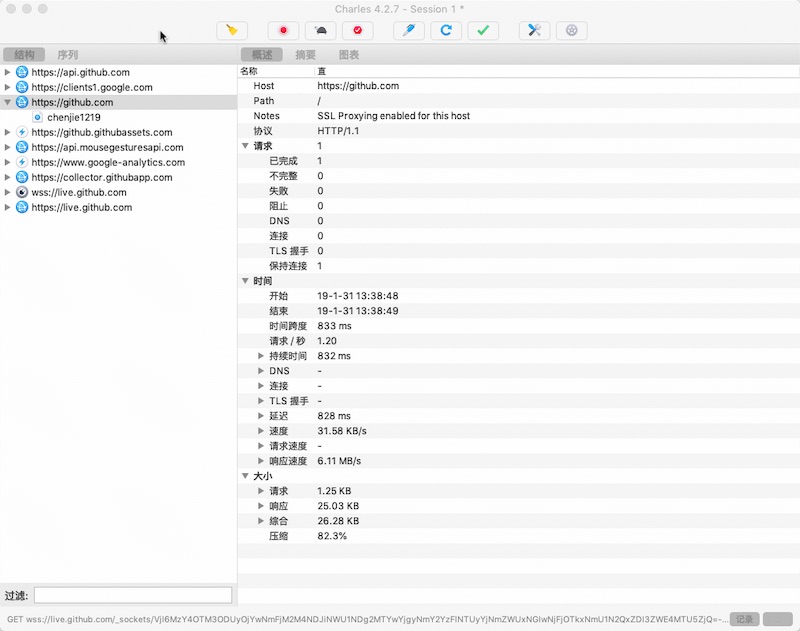Expand the https://api.github.com host
800x631 pixels.
pyautogui.click(x=7, y=72)
